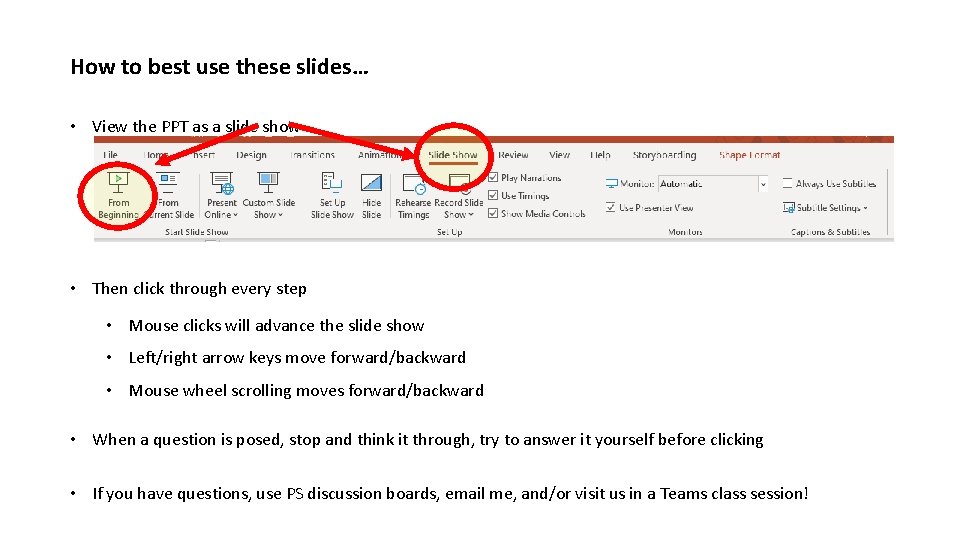The width and height of the screenshot is (960, 540).
Task: Click the title 'How to best use these slides...'
Action: tap(219, 66)
